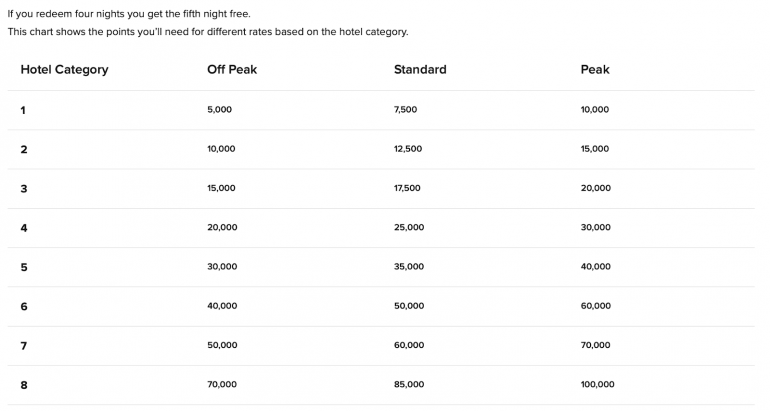Click the Hotel Category column header
Viewport: 770px width, 411px height.
[64, 70]
